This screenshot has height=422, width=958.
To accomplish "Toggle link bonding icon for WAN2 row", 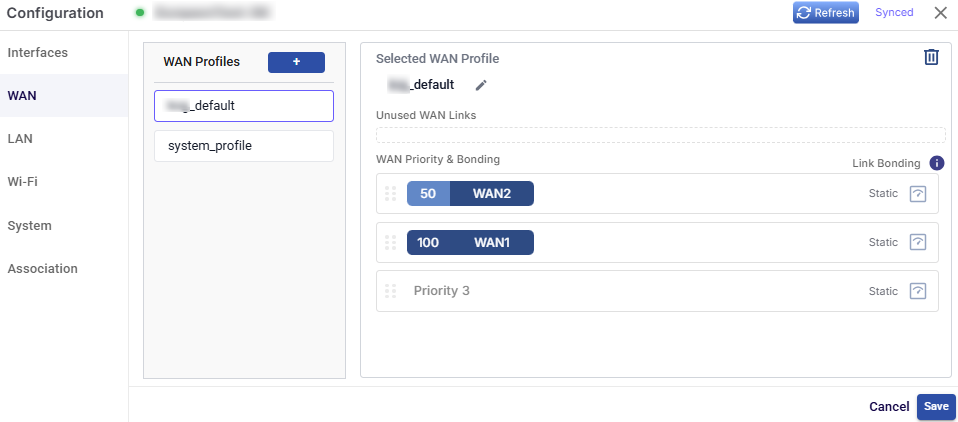I will point(918,194).
